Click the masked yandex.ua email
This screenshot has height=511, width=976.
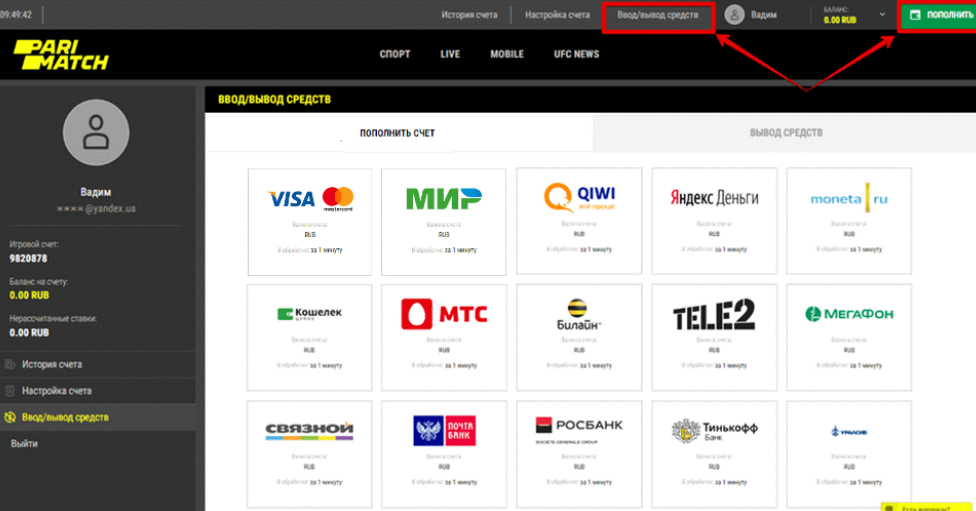[96, 209]
